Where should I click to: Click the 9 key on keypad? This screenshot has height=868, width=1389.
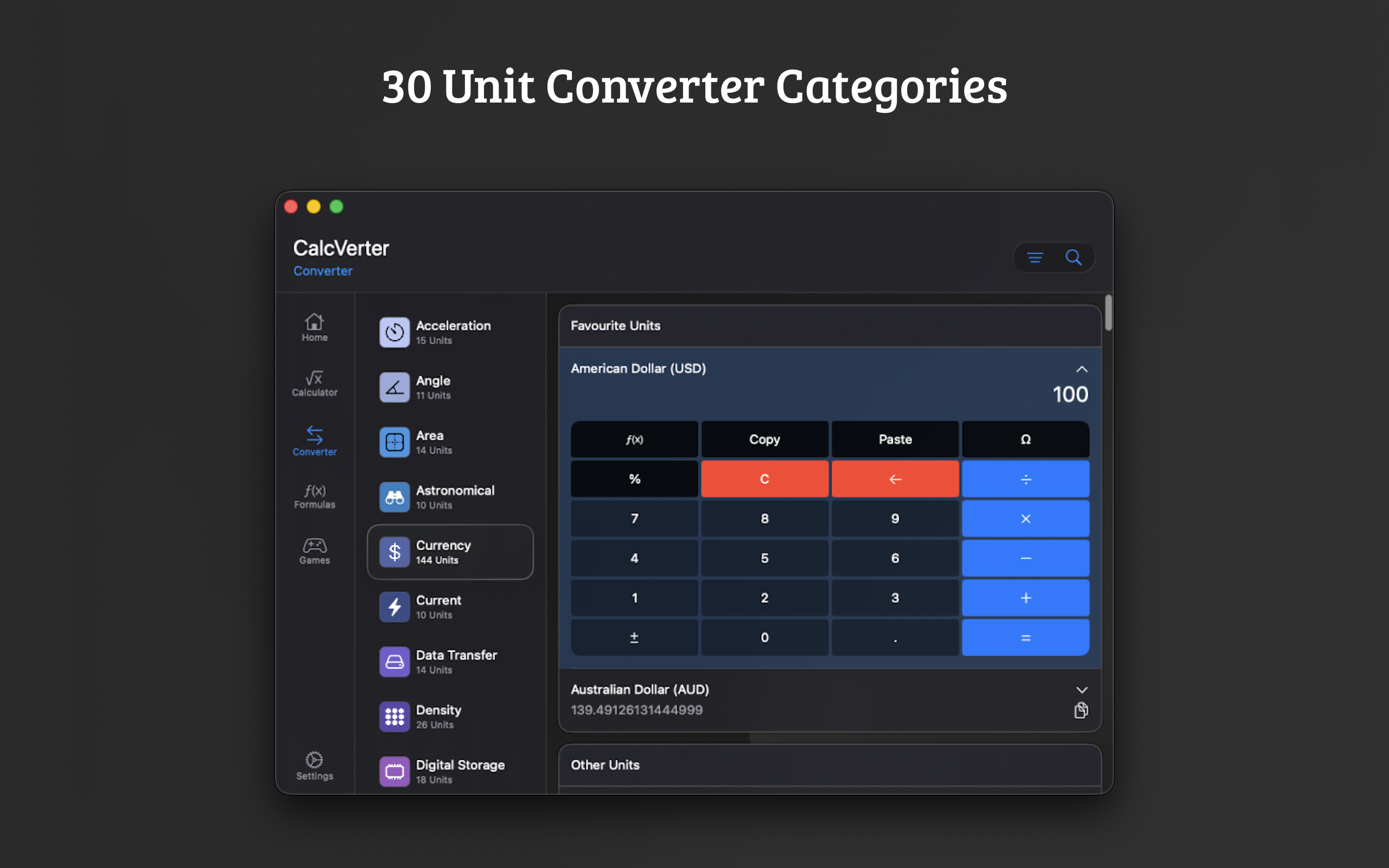click(x=895, y=519)
